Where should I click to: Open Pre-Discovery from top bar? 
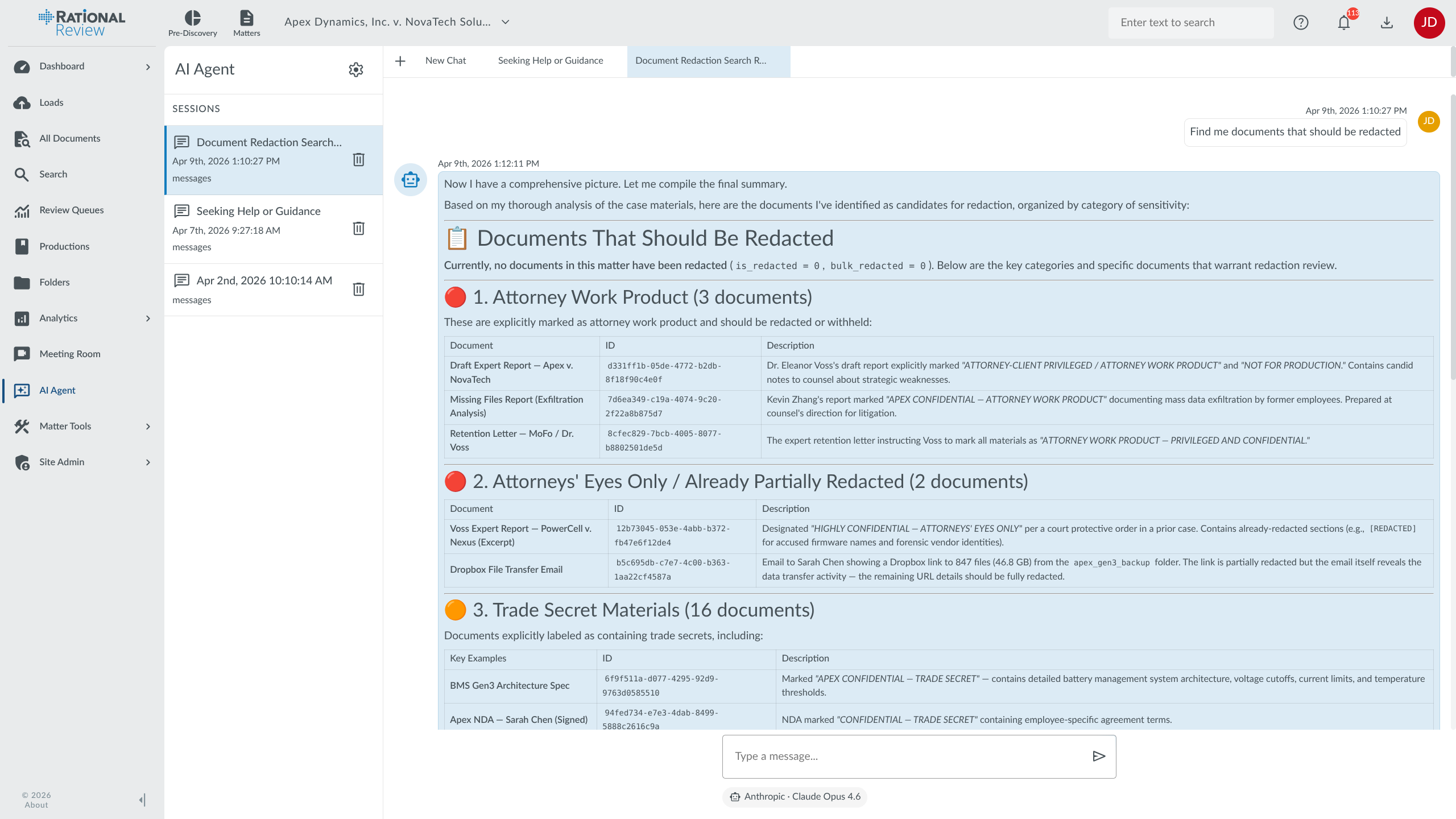tap(192, 23)
